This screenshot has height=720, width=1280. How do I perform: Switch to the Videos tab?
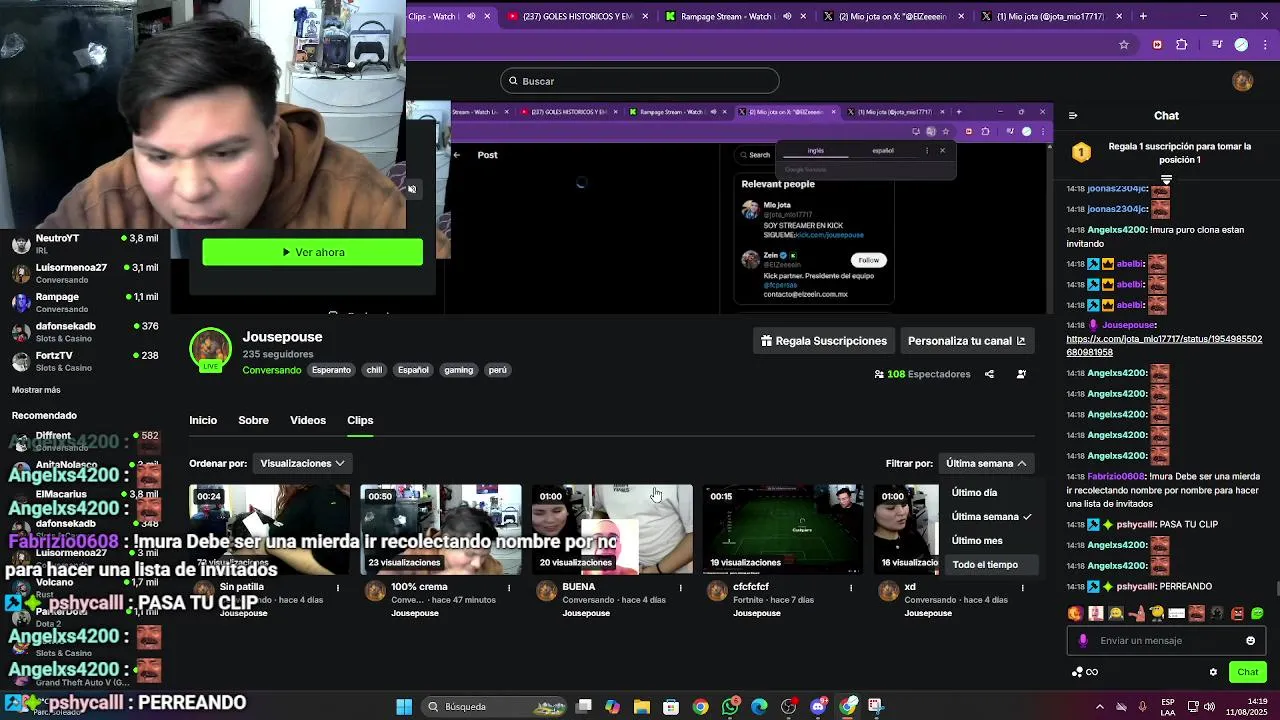[308, 420]
